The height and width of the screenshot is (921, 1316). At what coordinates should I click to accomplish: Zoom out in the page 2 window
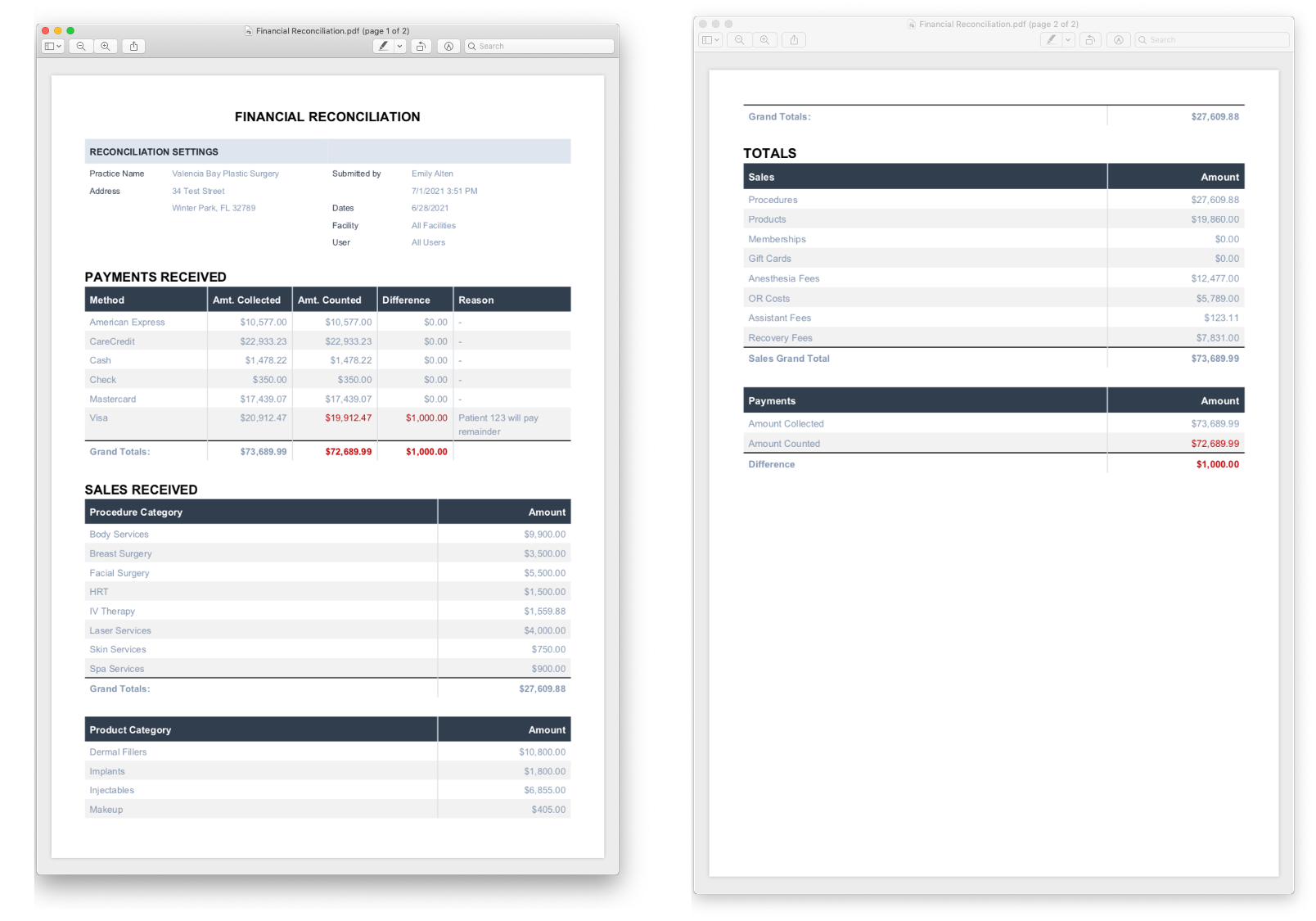point(739,40)
